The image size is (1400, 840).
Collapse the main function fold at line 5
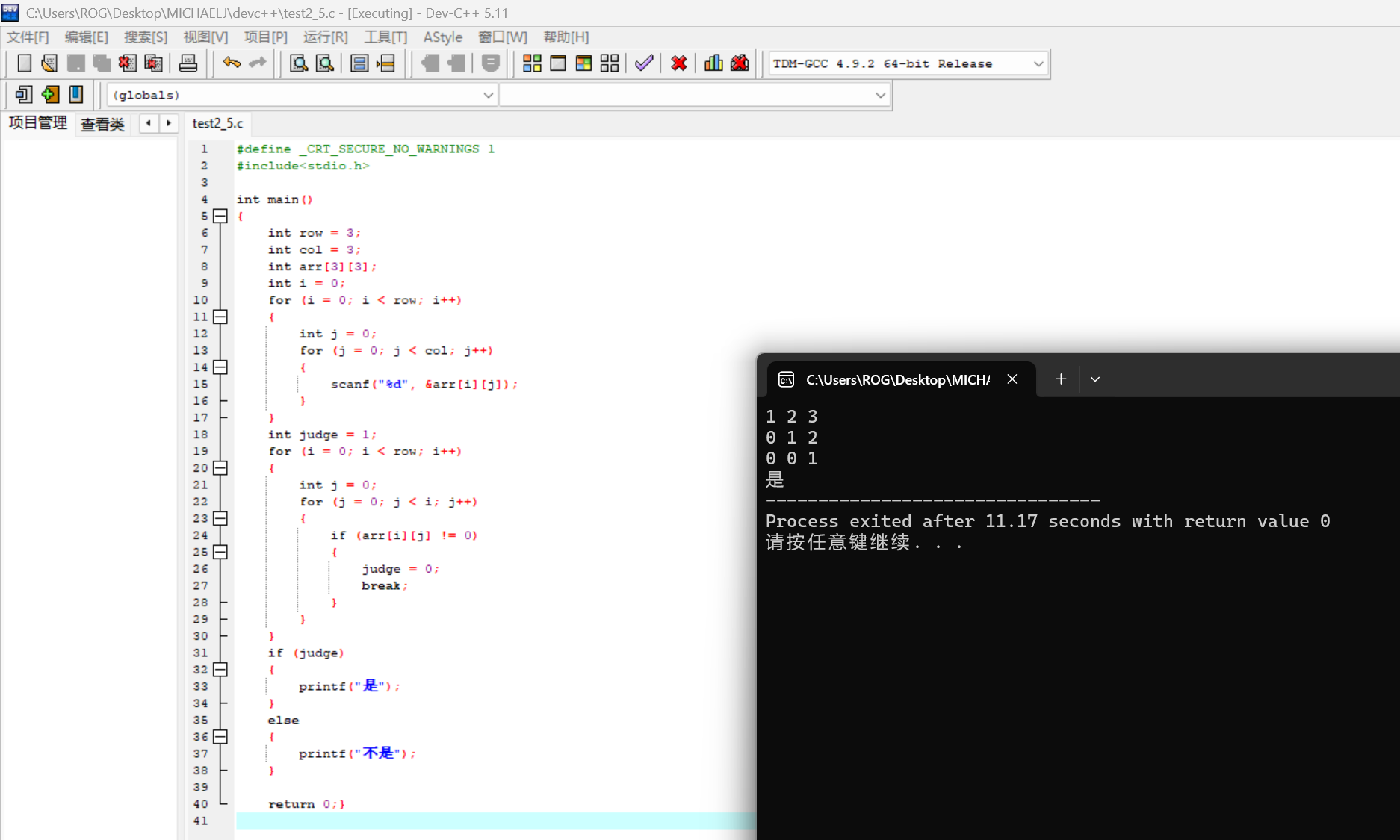click(x=220, y=216)
